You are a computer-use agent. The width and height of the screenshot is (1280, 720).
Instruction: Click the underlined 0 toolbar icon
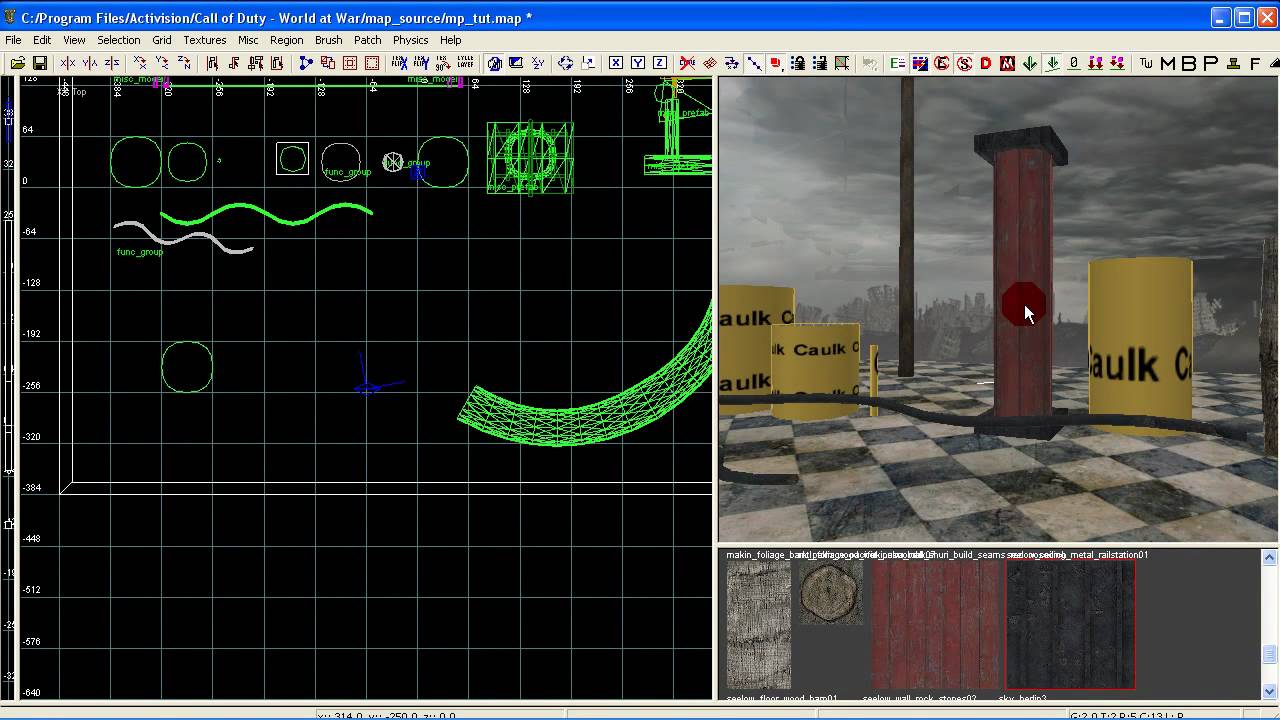point(1074,63)
